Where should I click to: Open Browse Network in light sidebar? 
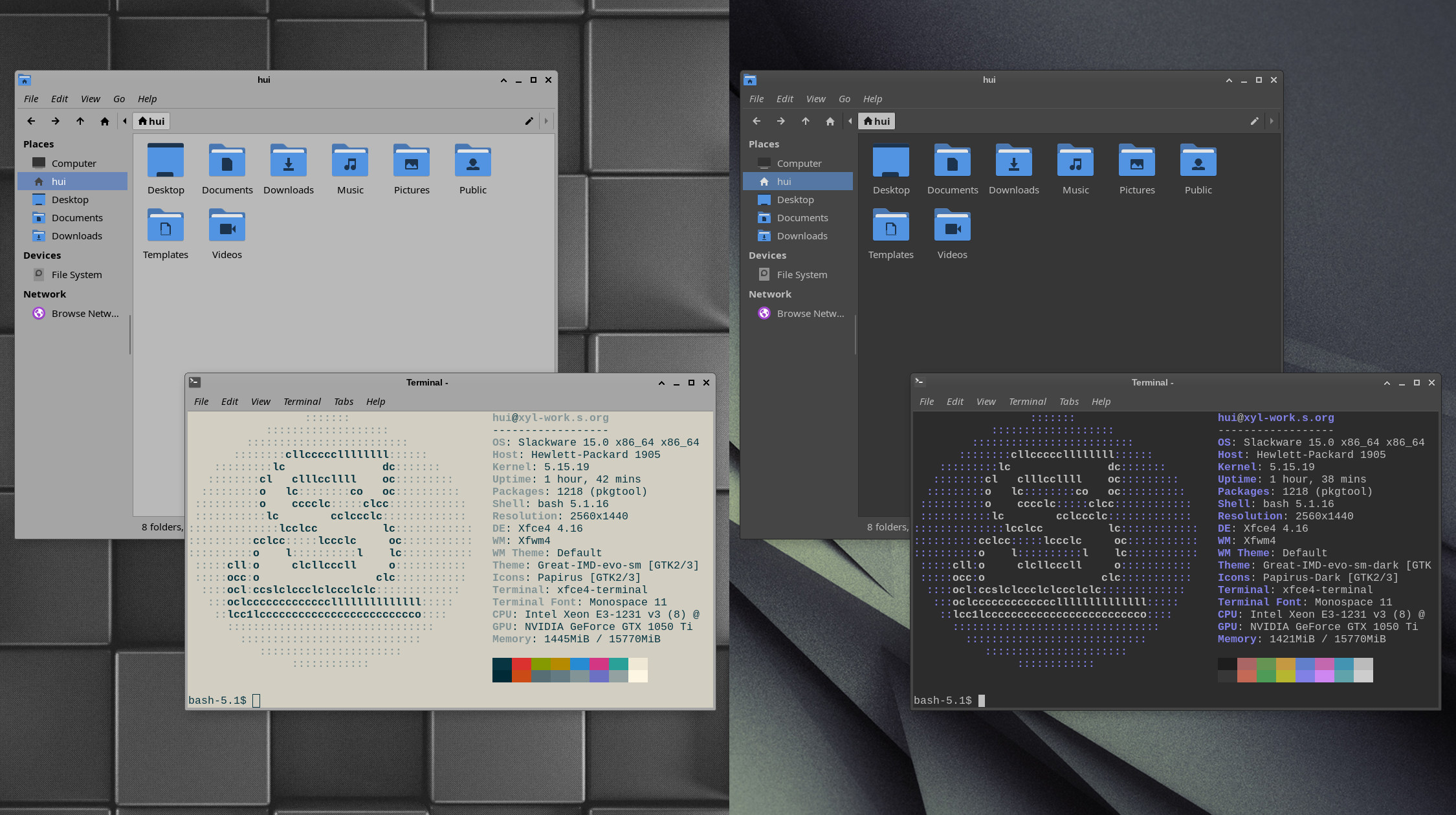tap(72, 314)
